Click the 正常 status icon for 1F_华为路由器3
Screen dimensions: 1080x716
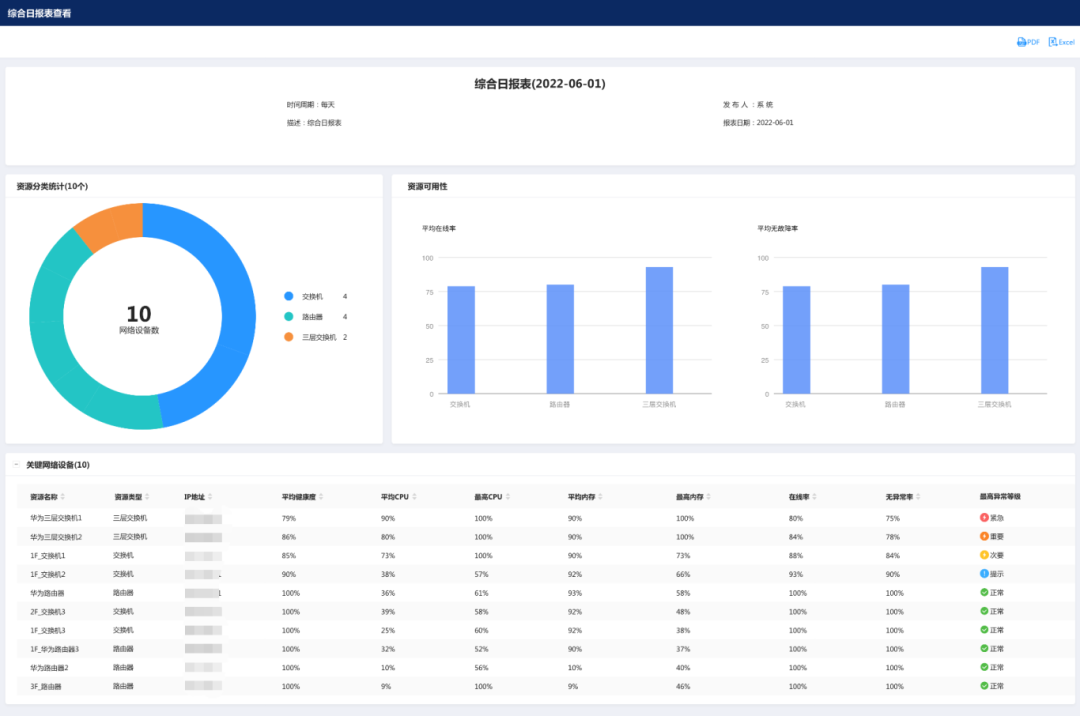[984, 649]
